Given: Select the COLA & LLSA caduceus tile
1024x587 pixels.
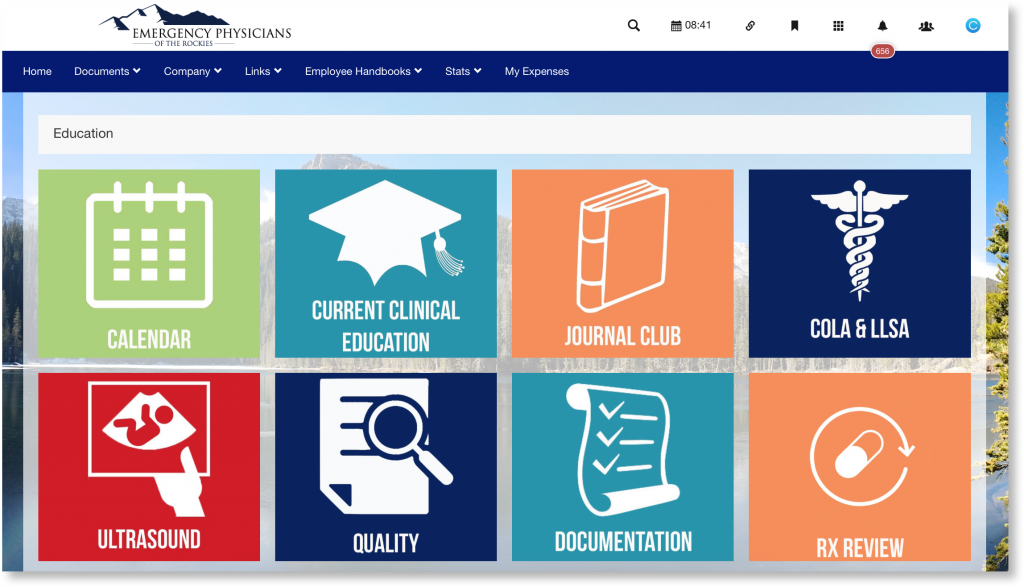Looking at the screenshot, I should tap(859, 263).
